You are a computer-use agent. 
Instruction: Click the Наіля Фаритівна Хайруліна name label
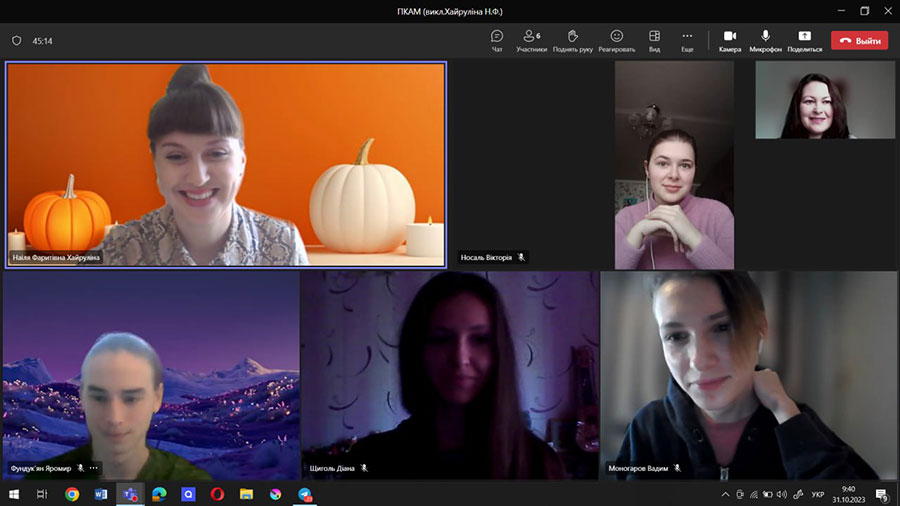coord(56,258)
